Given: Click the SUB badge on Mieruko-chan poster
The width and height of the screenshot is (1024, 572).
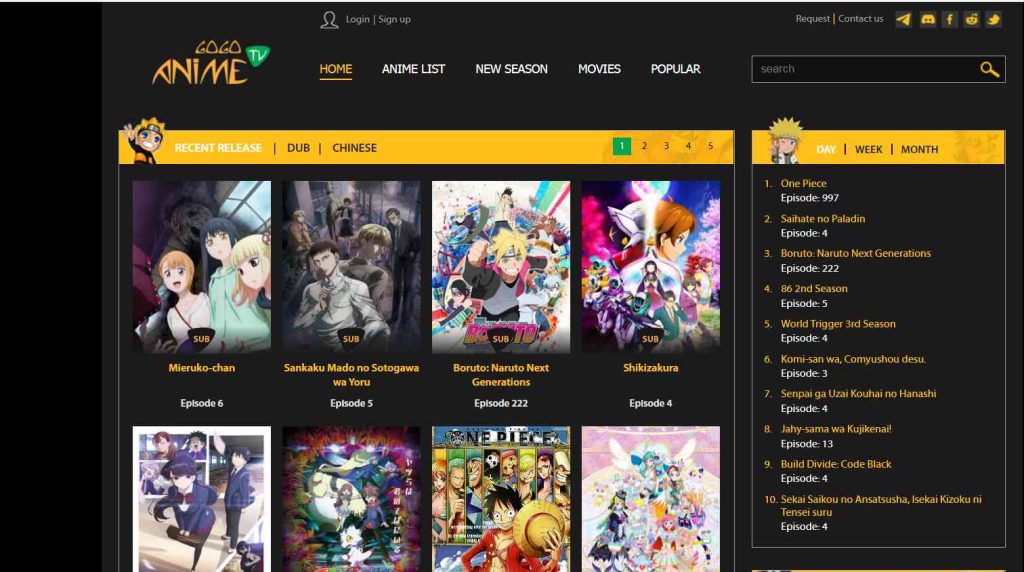Looking at the screenshot, I should [202, 339].
